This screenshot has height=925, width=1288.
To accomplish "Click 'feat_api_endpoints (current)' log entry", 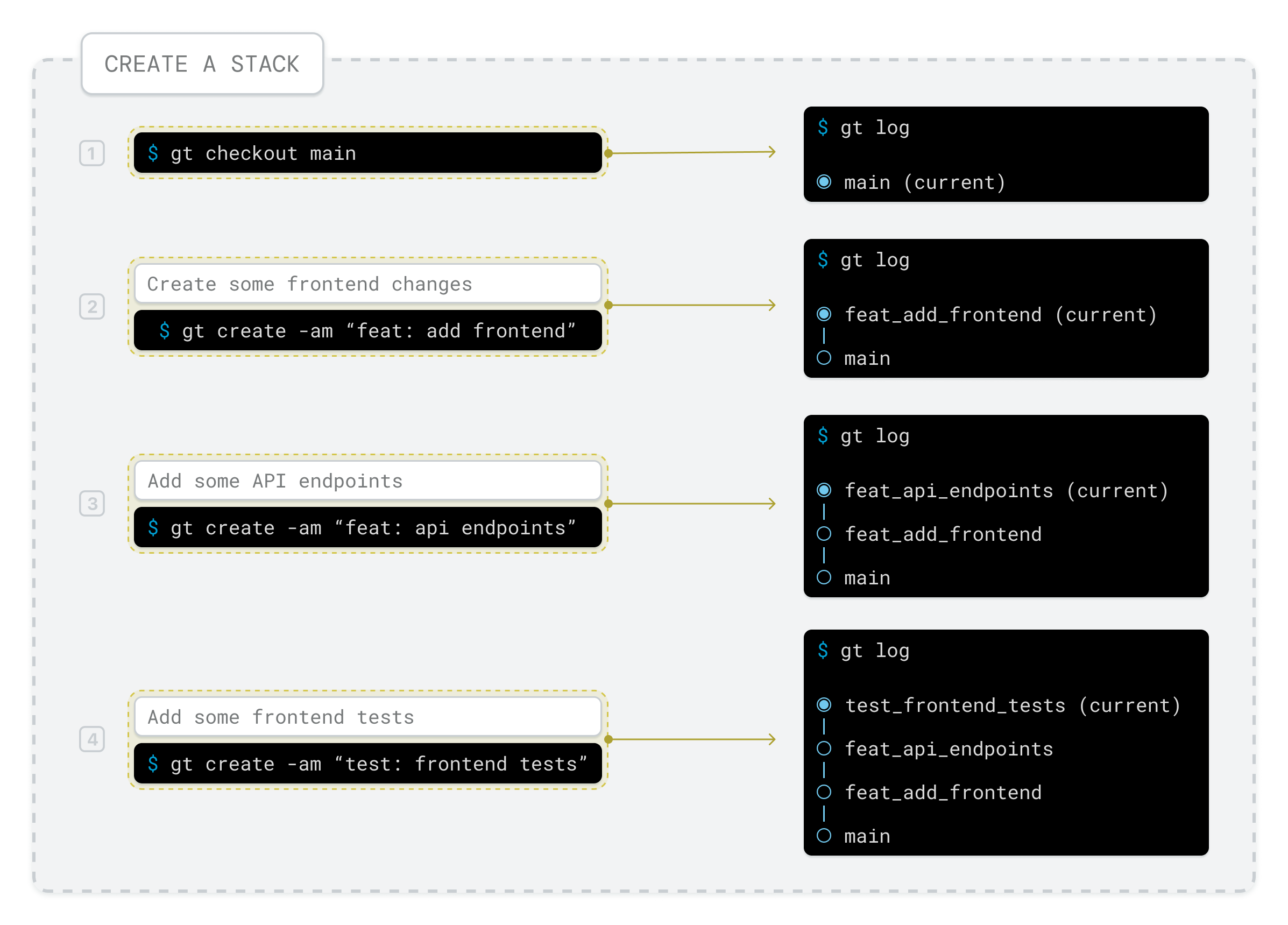I will click(1006, 491).
